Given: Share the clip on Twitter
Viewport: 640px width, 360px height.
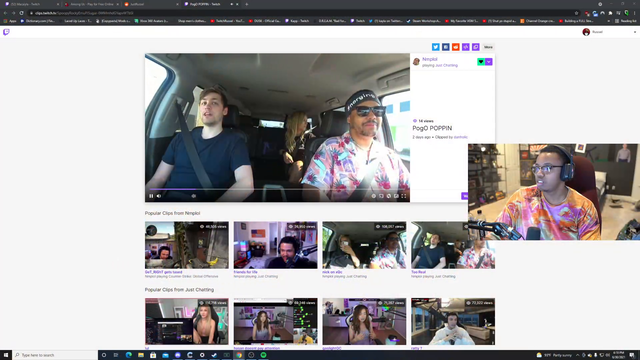Looking at the screenshot, I should [x=436, y=47].
